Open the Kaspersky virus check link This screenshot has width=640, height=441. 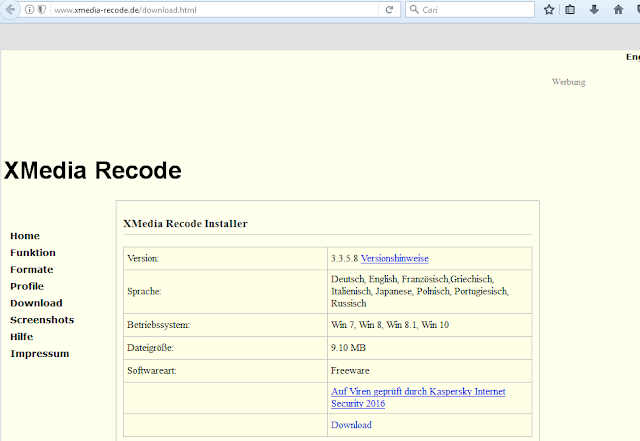(x=418, y=397)
